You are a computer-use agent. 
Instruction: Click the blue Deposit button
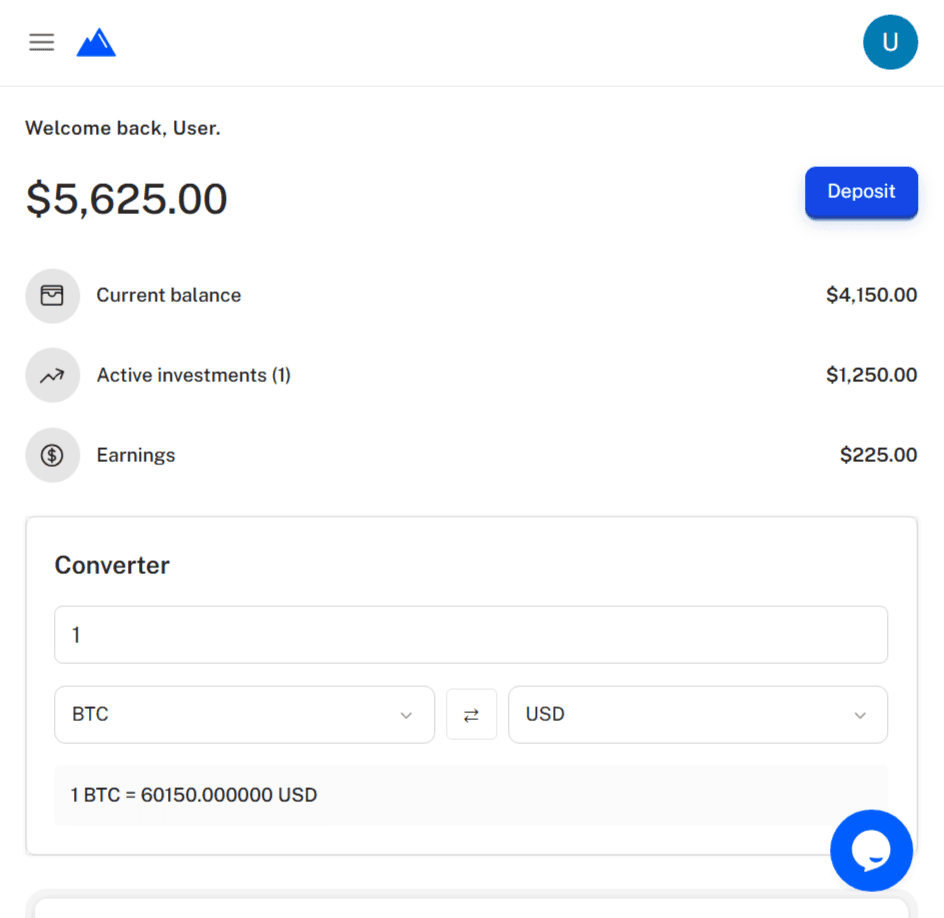(x=861, y=192)
